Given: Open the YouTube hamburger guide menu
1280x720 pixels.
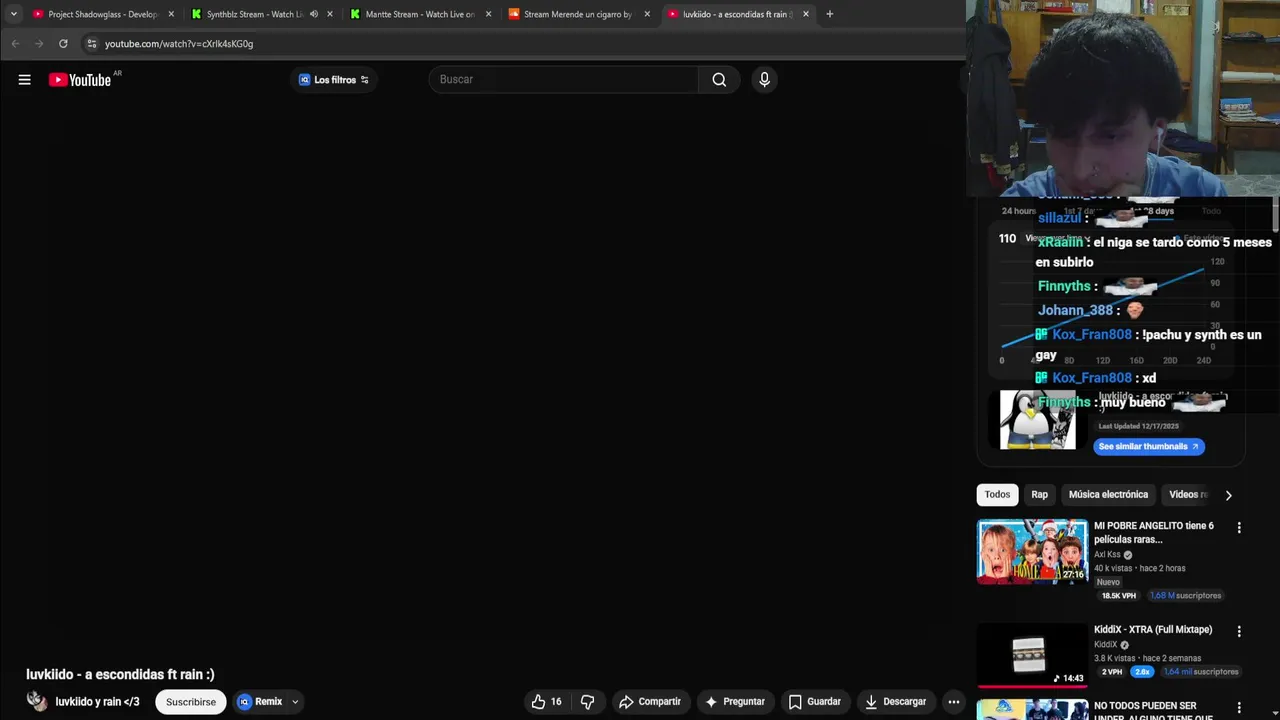Looking at the screenshot, I should tap(24, 80).
